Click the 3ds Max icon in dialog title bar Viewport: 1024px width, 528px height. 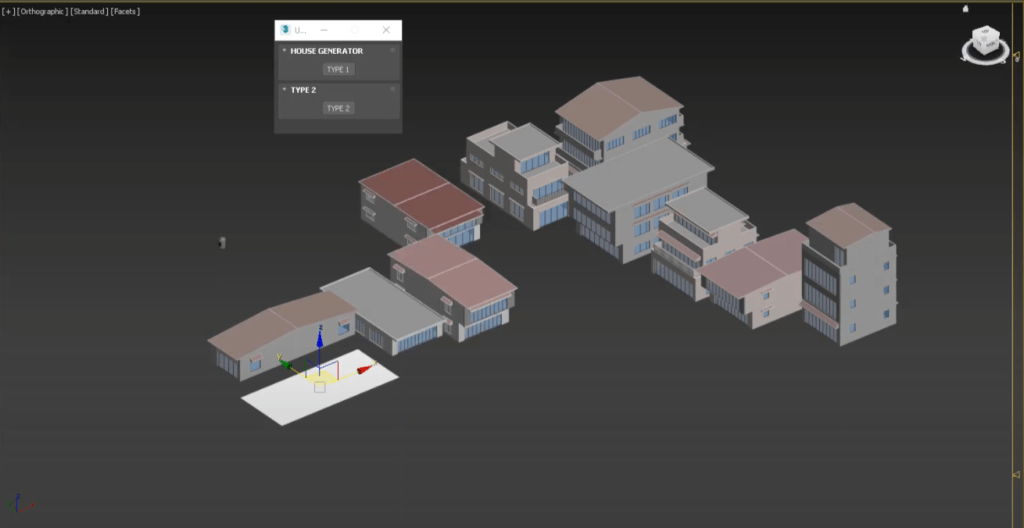point(286,30)
